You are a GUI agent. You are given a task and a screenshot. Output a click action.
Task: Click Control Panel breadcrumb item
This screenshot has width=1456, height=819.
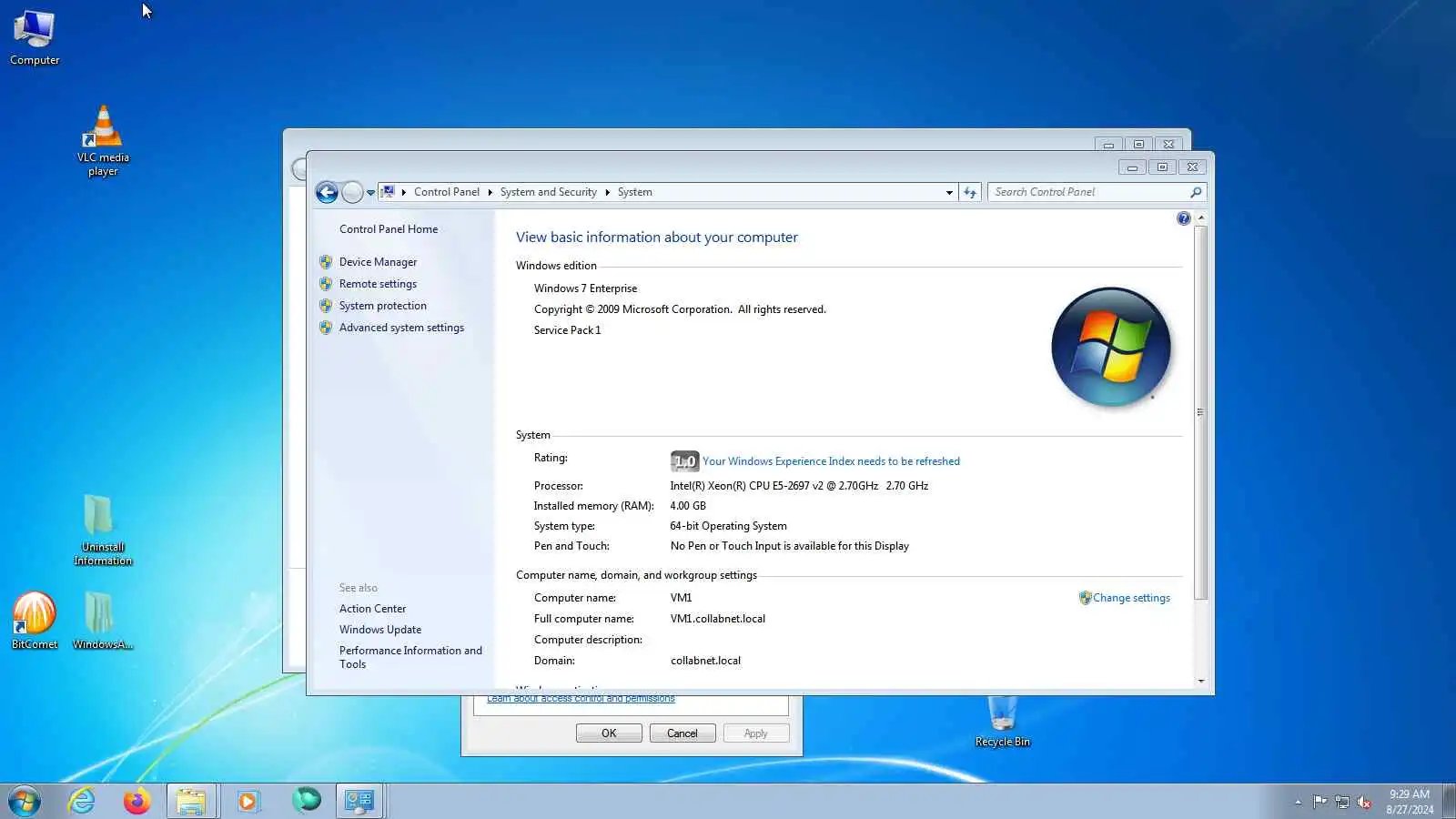[x=446, y=192]
